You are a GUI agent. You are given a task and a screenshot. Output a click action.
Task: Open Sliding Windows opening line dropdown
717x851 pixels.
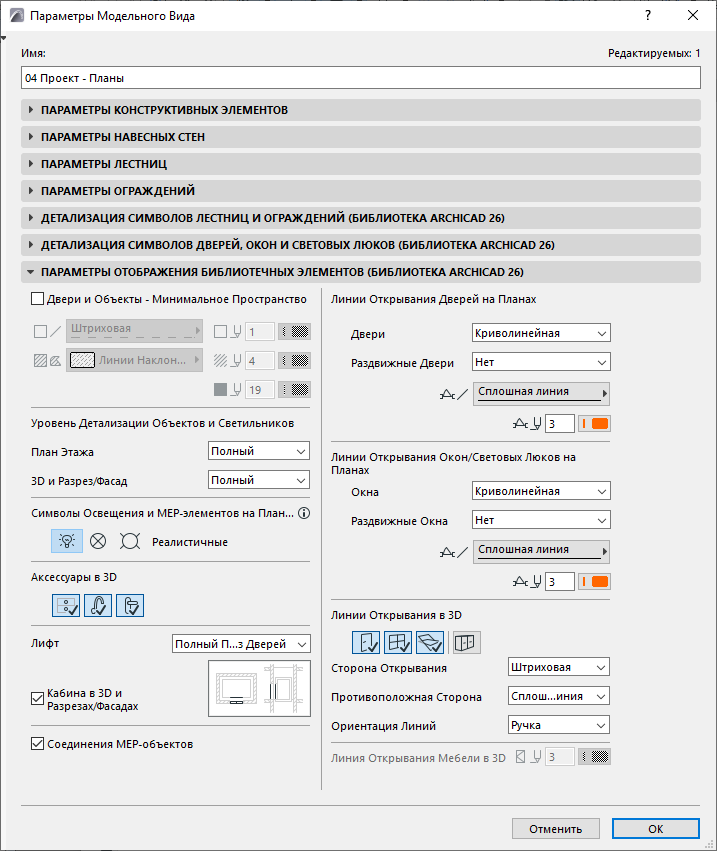coord(541,520)
